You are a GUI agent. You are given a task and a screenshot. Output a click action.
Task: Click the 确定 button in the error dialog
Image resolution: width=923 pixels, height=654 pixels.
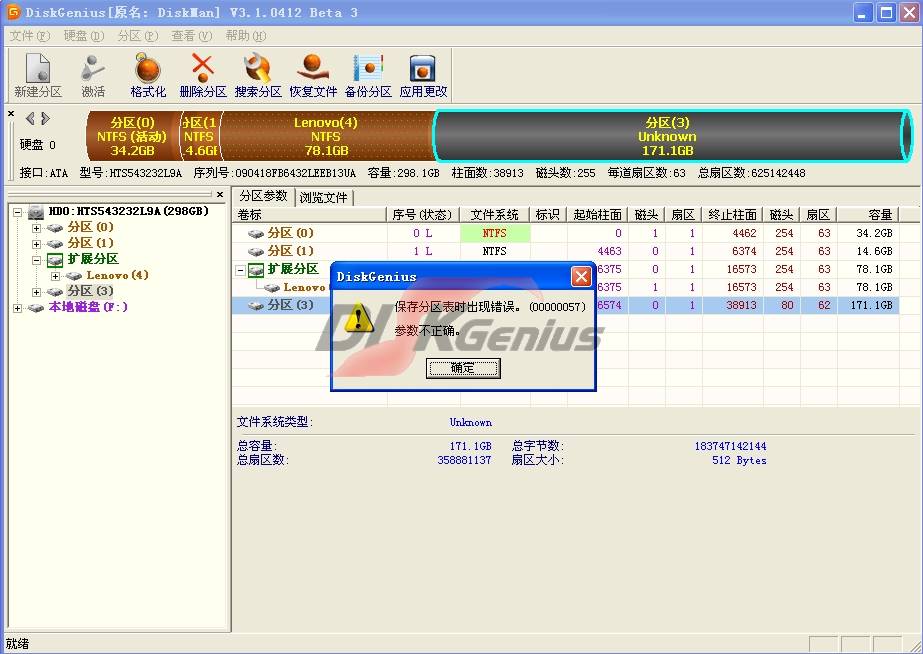(x=463, y=369)
